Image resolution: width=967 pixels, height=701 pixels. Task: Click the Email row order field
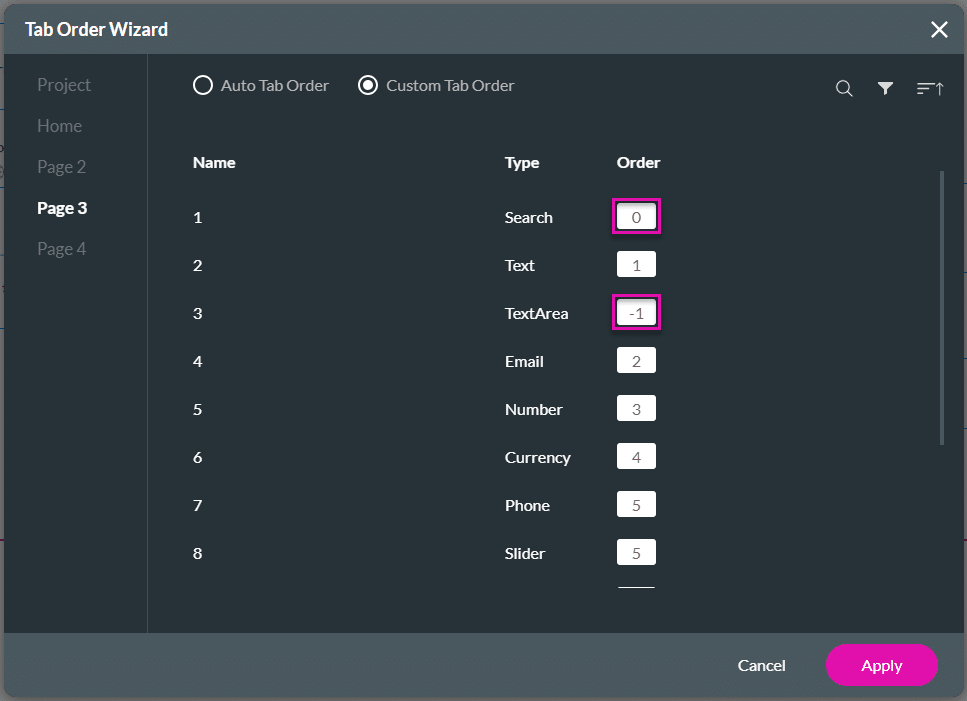636,361
